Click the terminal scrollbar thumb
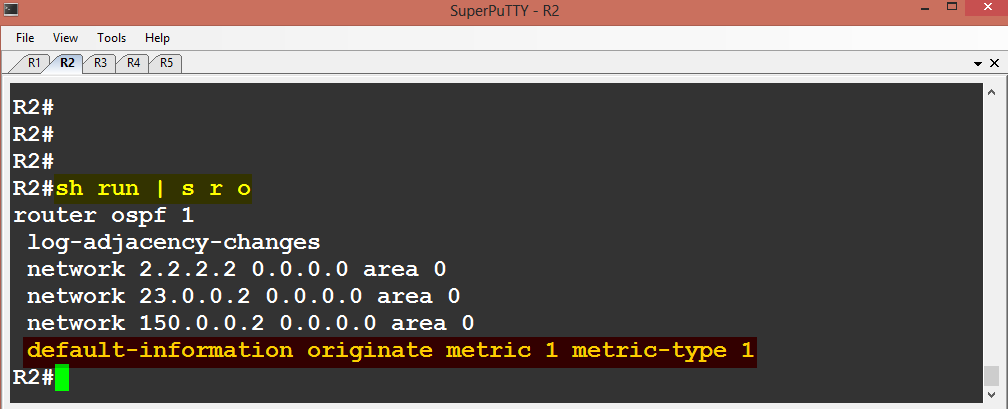This screenshot has width=1008, height=409. click(991, 374)
